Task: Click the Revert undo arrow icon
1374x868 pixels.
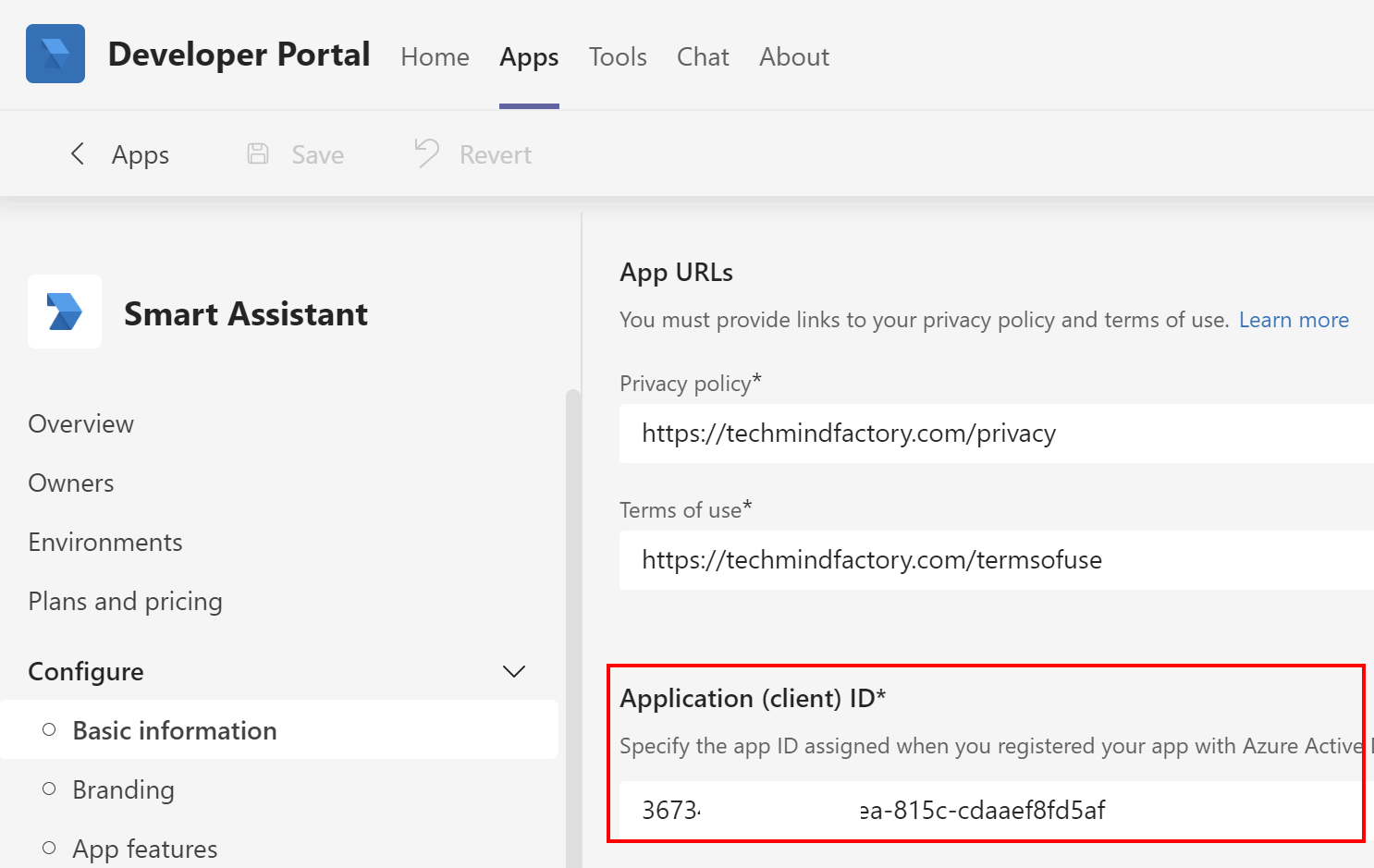Action: (426, 153)
